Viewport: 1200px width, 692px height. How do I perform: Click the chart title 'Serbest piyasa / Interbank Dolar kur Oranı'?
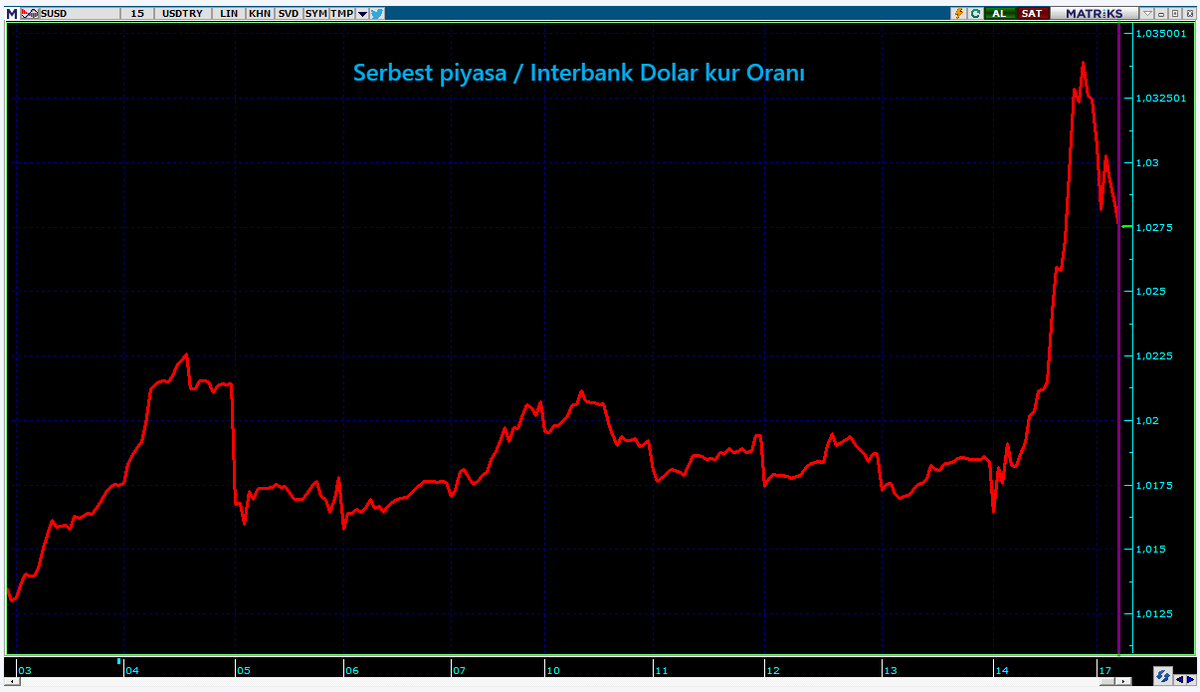coord(578,73)
